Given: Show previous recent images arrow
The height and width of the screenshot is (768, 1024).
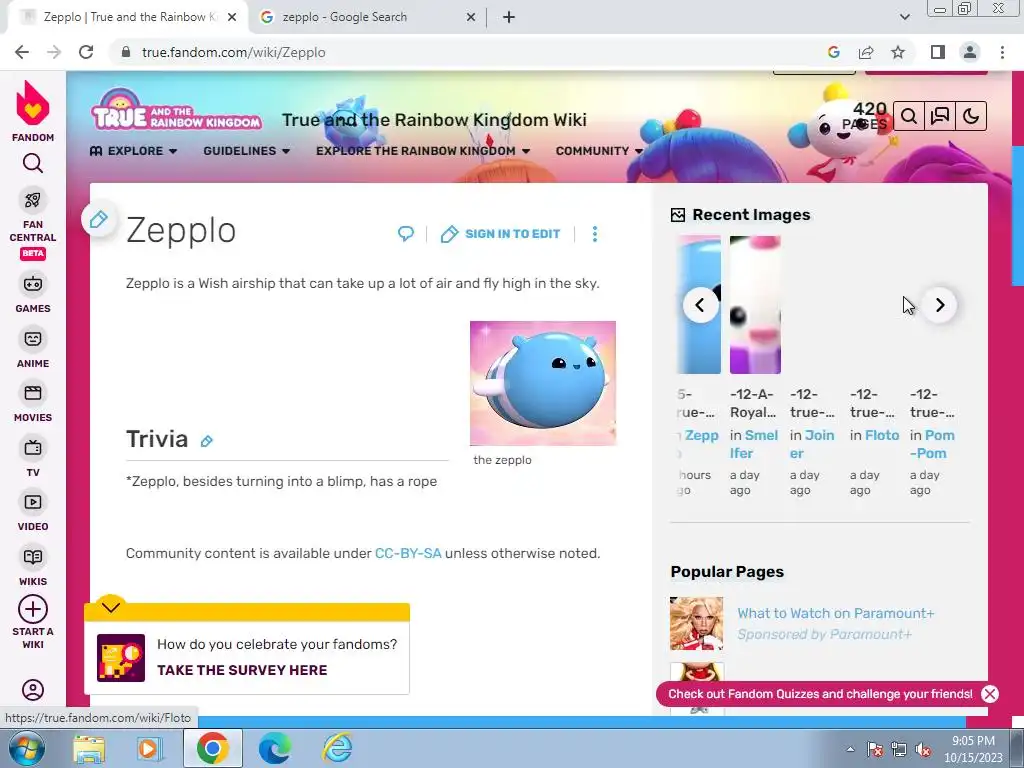Looking at the screenshot, I should (x=699, y=305).
